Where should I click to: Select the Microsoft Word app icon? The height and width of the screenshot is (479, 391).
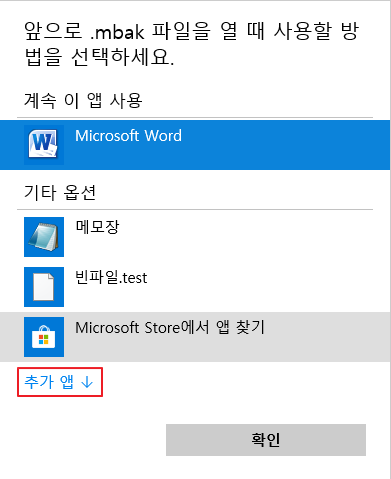click(x=44, y=145)
